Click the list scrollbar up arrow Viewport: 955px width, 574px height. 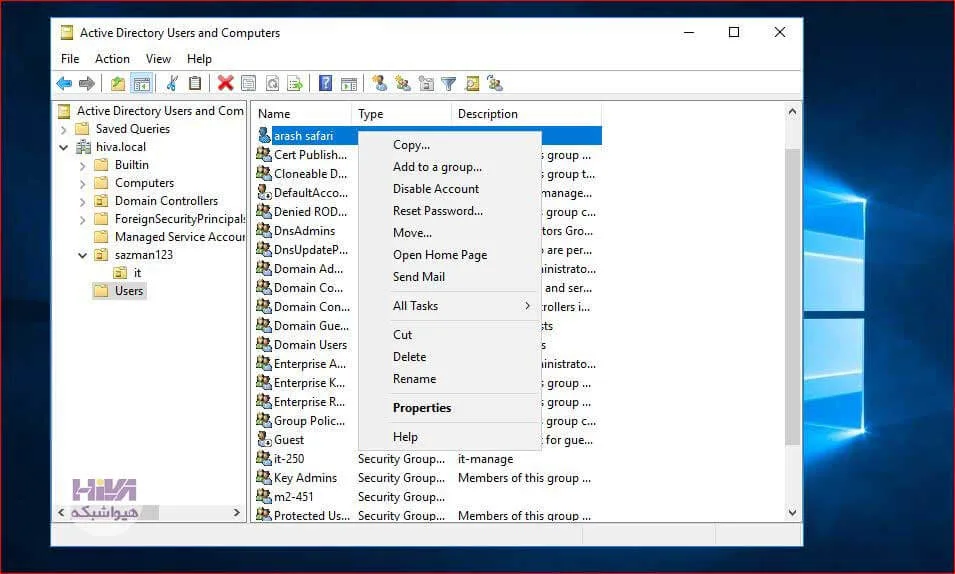coord(792,112)
